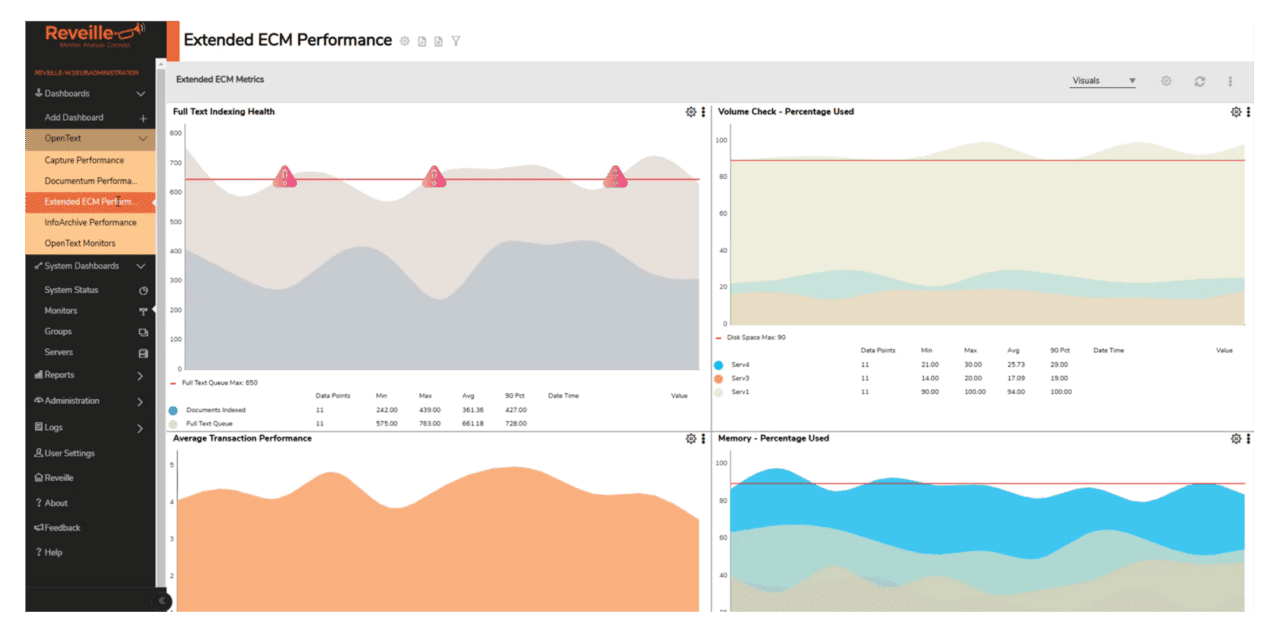Open the Full Text Indexing Health panel settings gear
Image resolution: width=1280 pixels, height=636 pixels.
tap(689, 111)
